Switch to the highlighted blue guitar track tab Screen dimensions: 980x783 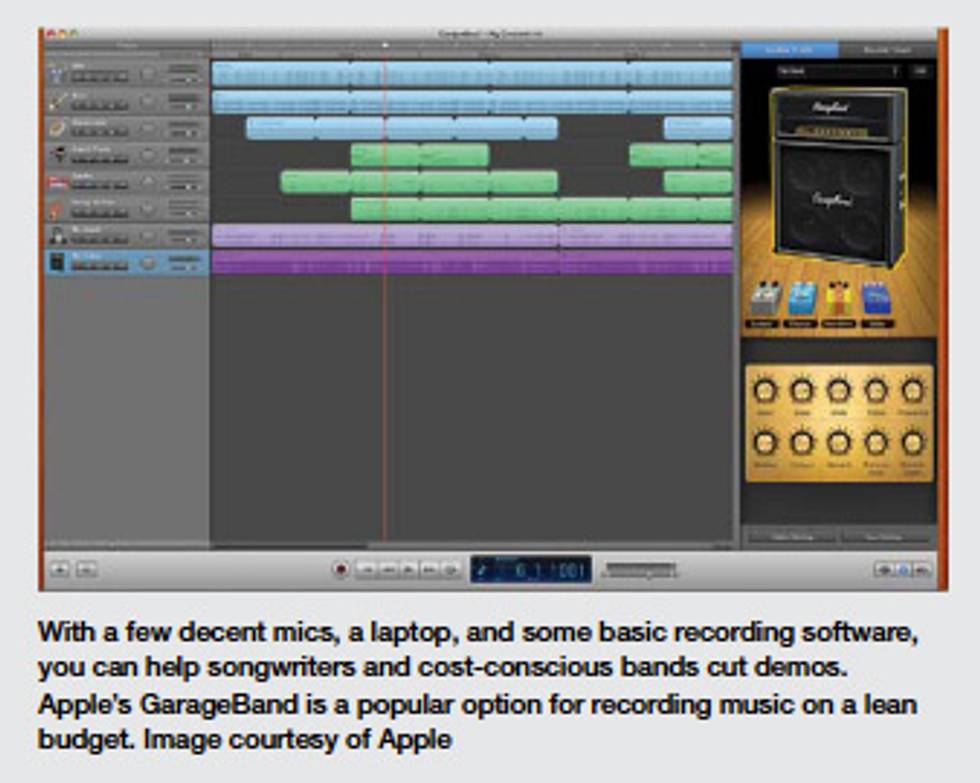coord(790,50)
